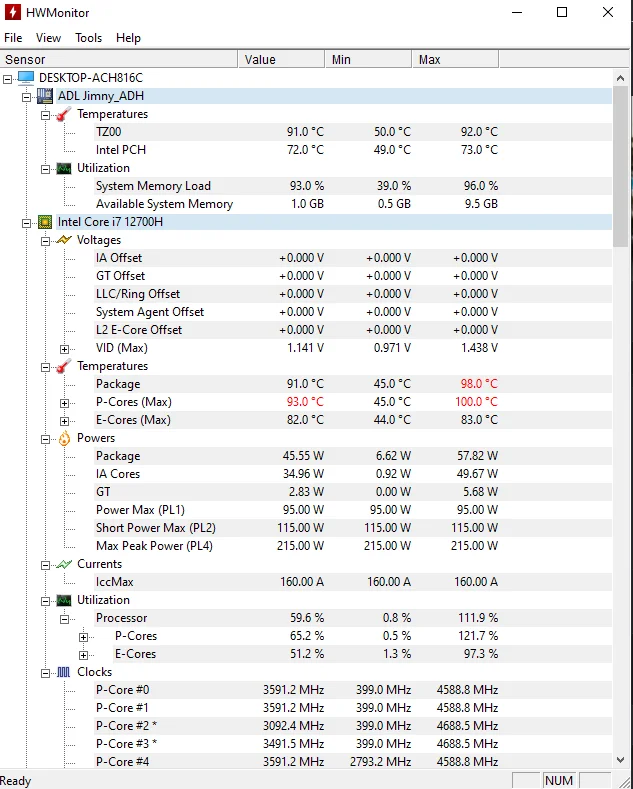Image resolution: width=633 pixels, height=789 pixels.
Task: Click the ADL Jimny_ADH motherboard icon
Action: (45, 96)
